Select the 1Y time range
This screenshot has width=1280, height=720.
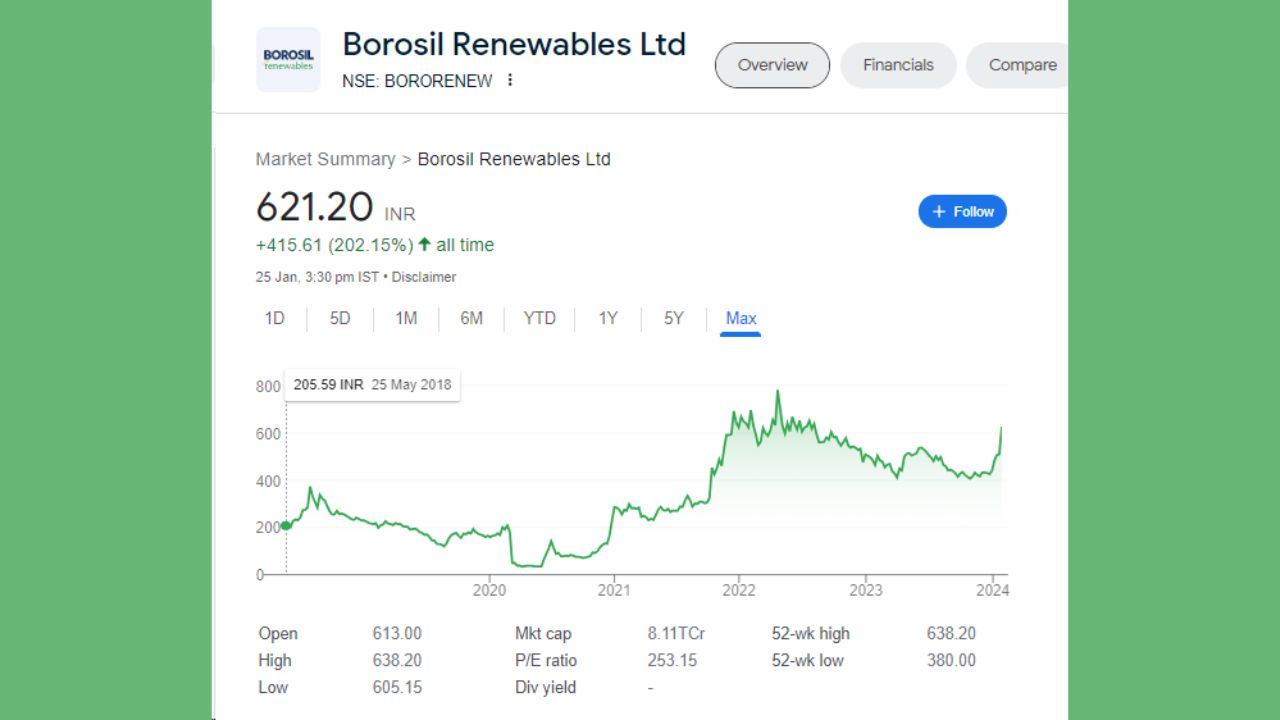tap(608, 318)
